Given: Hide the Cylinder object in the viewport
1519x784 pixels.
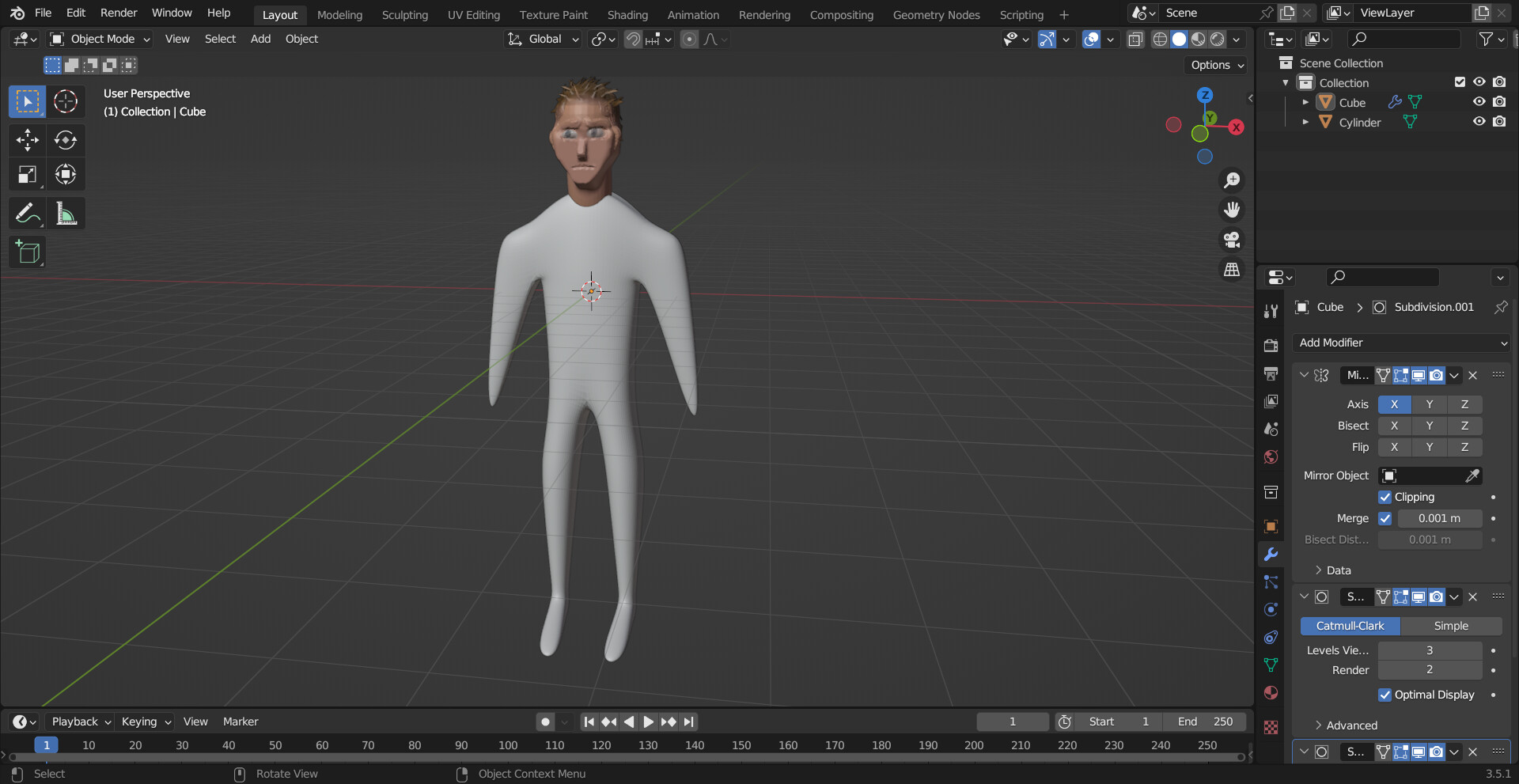Looking at the screenshot, I should (1479, 122).
